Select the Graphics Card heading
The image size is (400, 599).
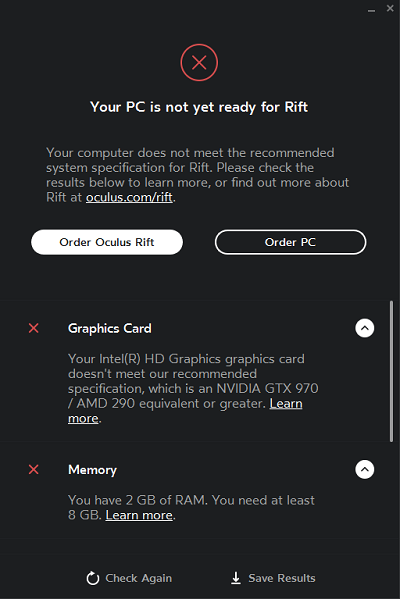pyautogui.click(x=110, y=329)
